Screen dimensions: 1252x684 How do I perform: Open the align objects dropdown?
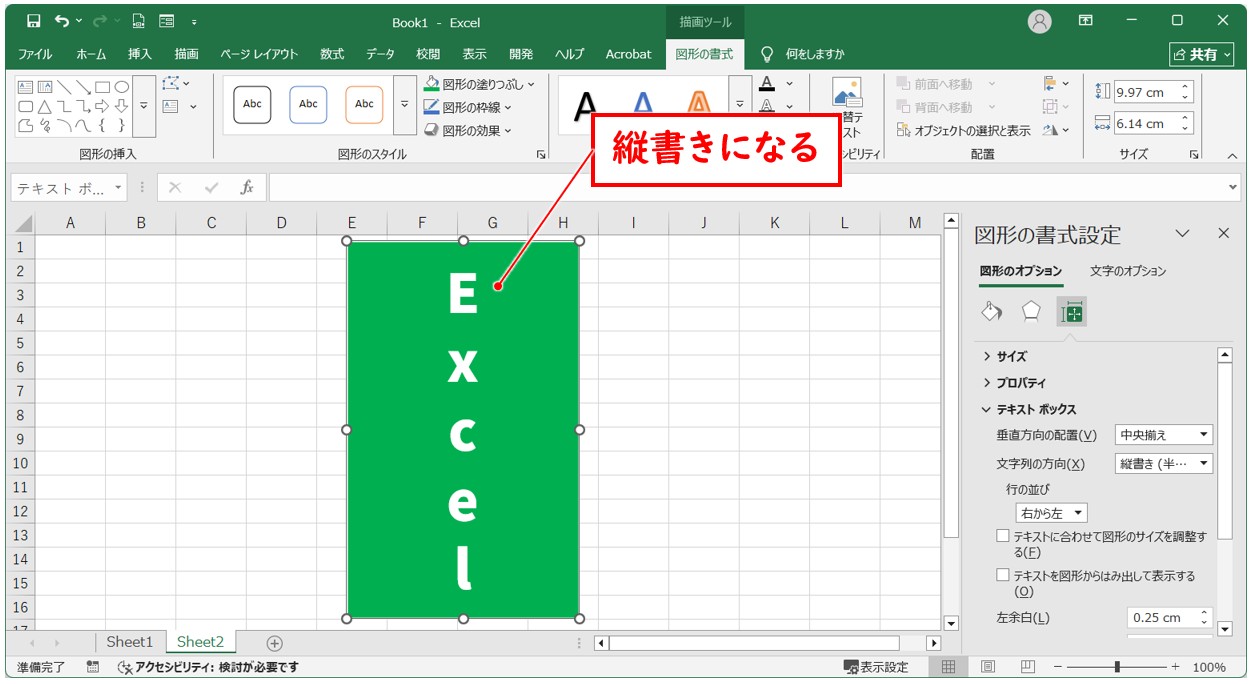[1056, 83]
